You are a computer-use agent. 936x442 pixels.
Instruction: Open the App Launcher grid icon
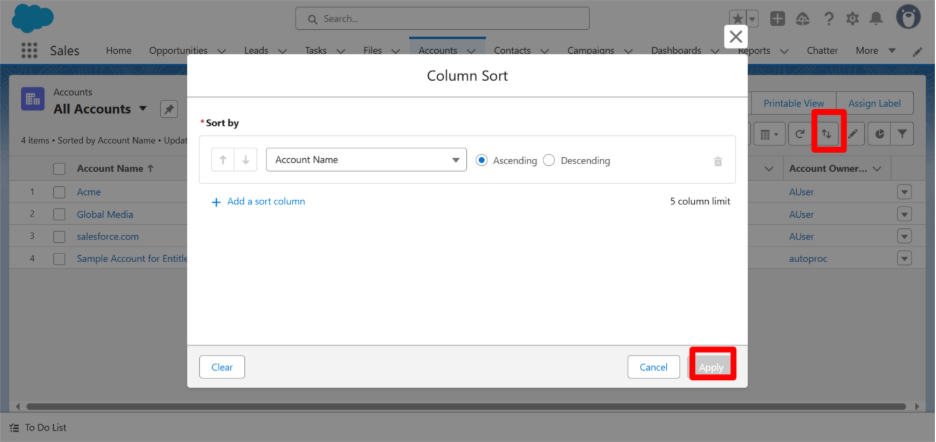[29, 50]
